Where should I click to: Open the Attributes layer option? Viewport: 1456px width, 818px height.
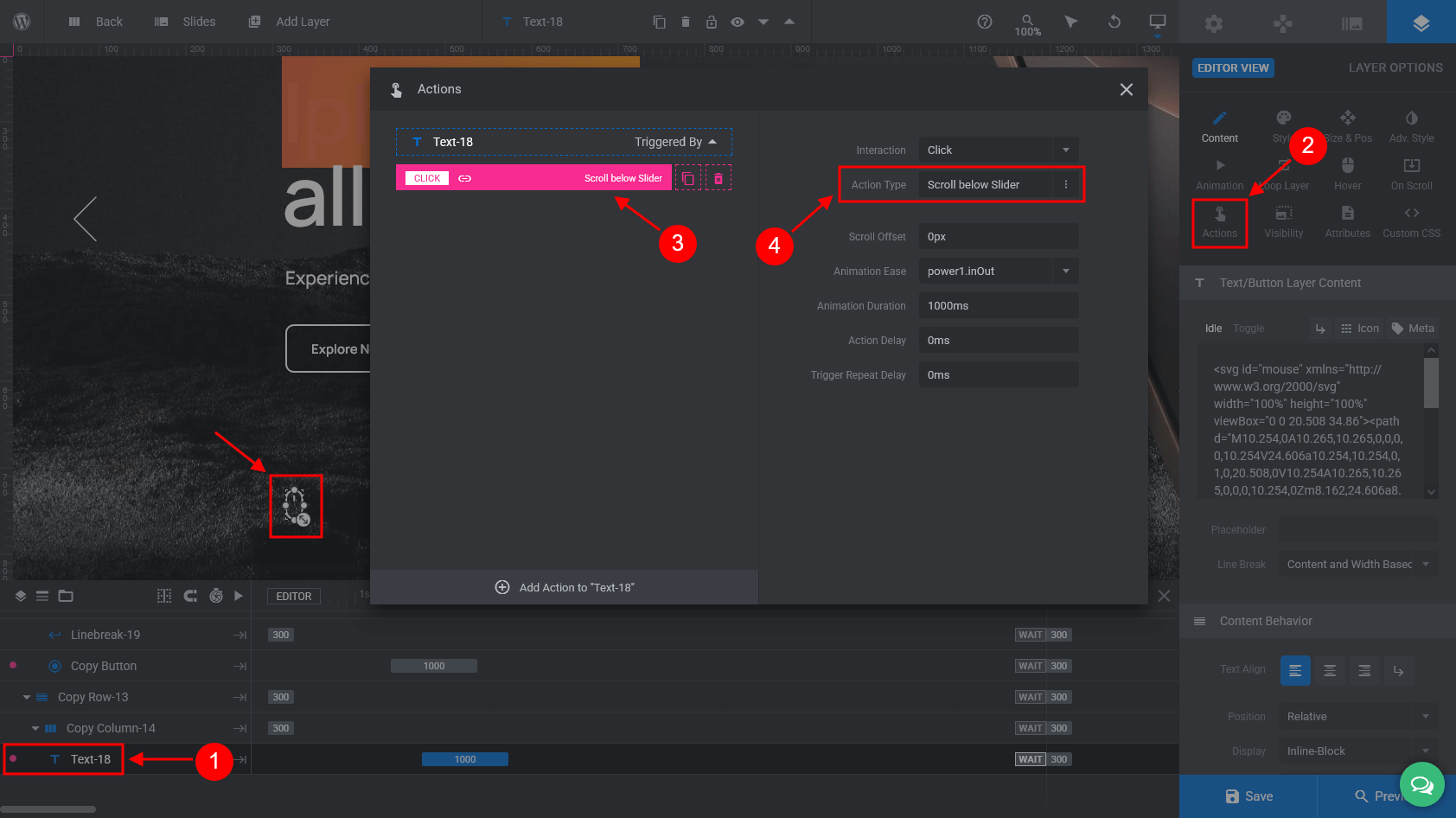(1348, 222)
